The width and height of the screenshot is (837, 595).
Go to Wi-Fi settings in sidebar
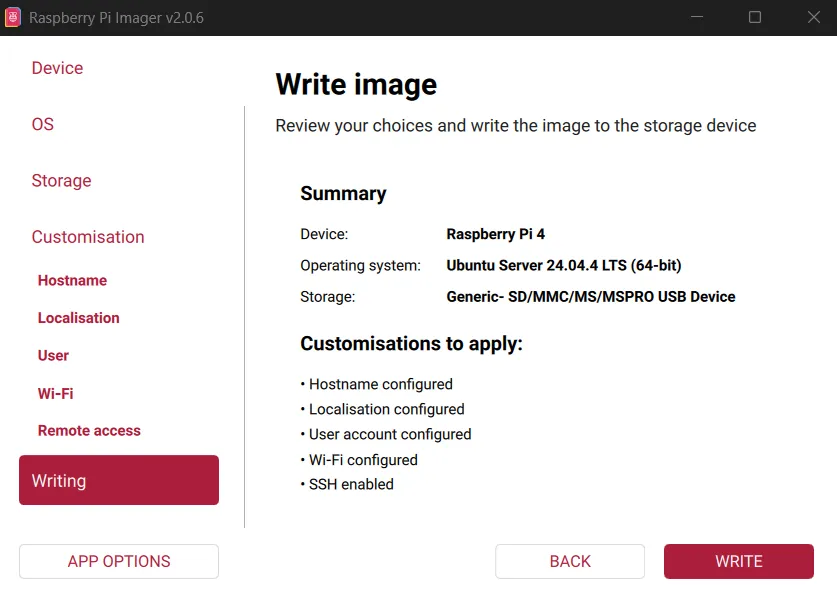tap(55, 394)
